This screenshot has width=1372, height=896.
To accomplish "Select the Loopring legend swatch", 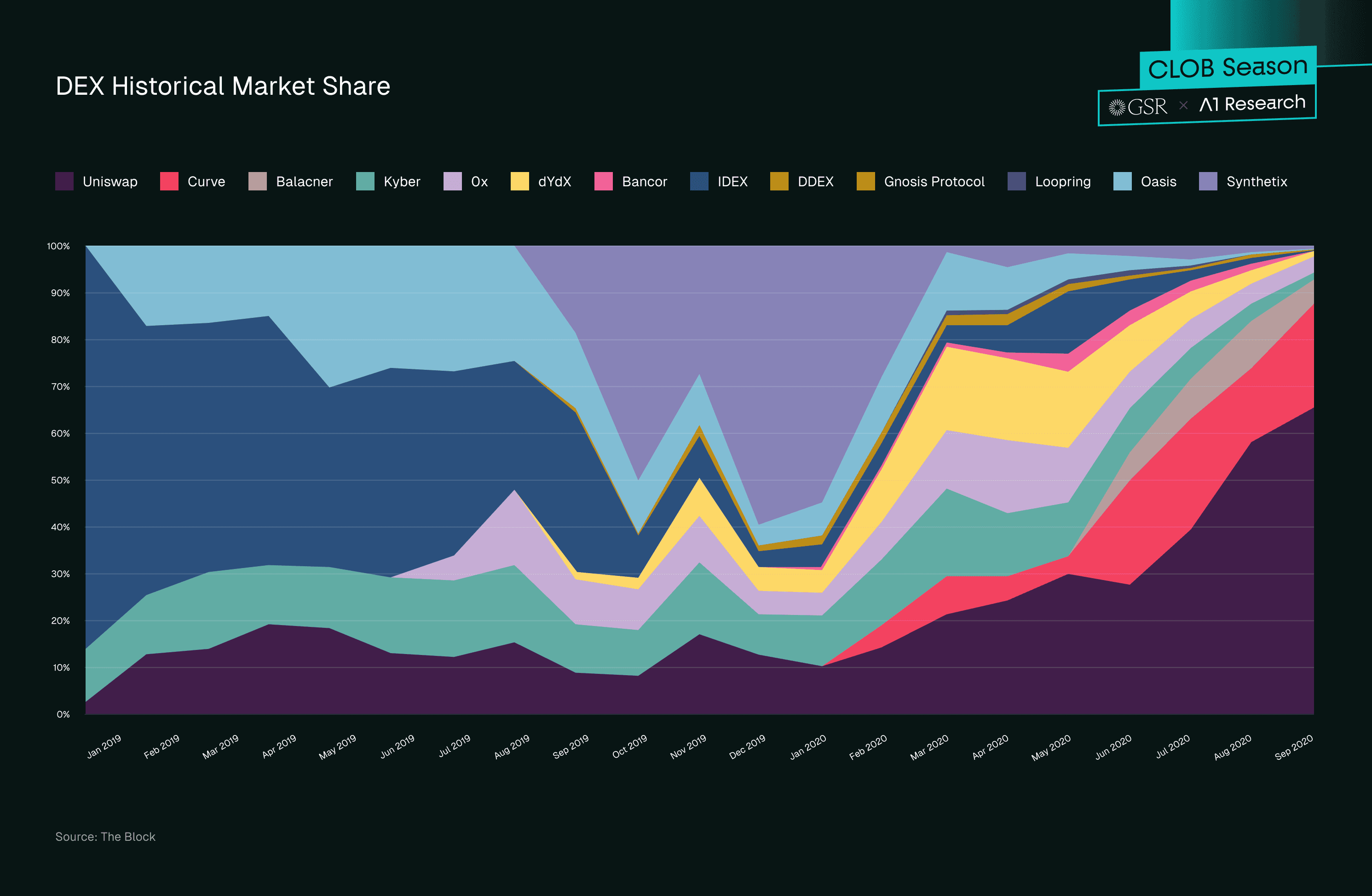I will (1017, 181).
